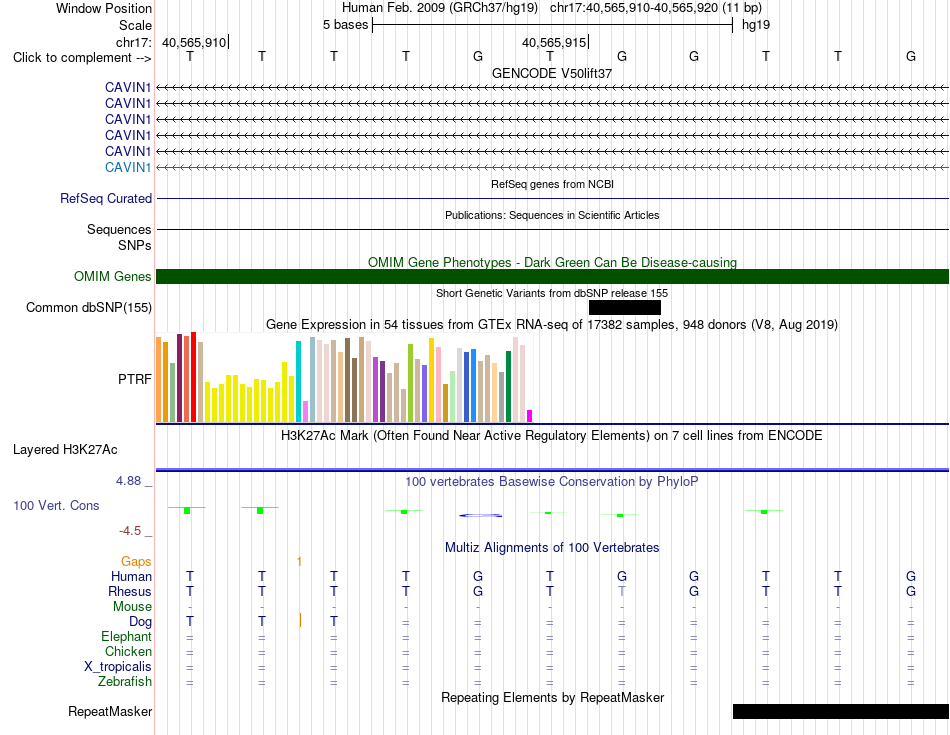Click the Scale label
This screenshot has width=950, height=735.
coord(135,25)
